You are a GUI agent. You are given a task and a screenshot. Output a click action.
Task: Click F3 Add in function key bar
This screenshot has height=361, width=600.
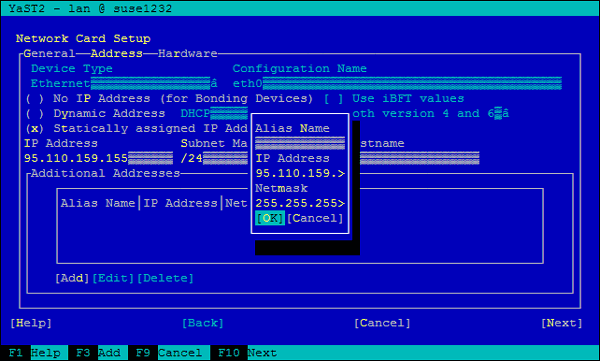click(98, 353)
